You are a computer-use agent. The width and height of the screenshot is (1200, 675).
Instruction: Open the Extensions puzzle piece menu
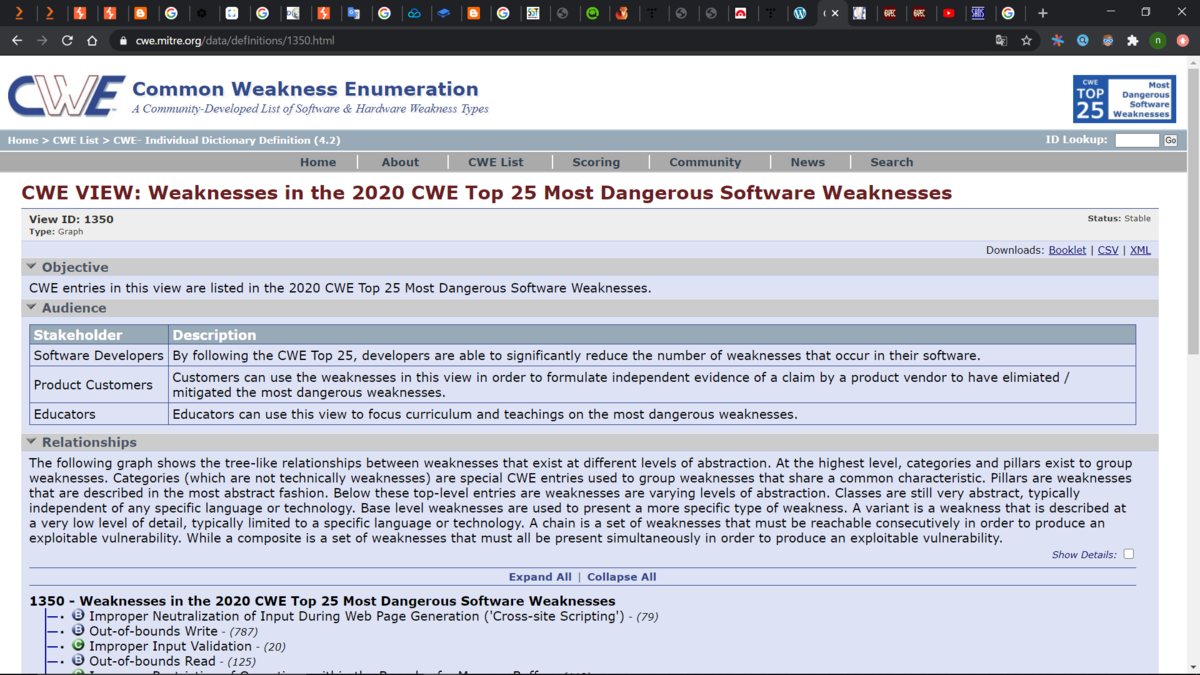(x=1132, y=41)
